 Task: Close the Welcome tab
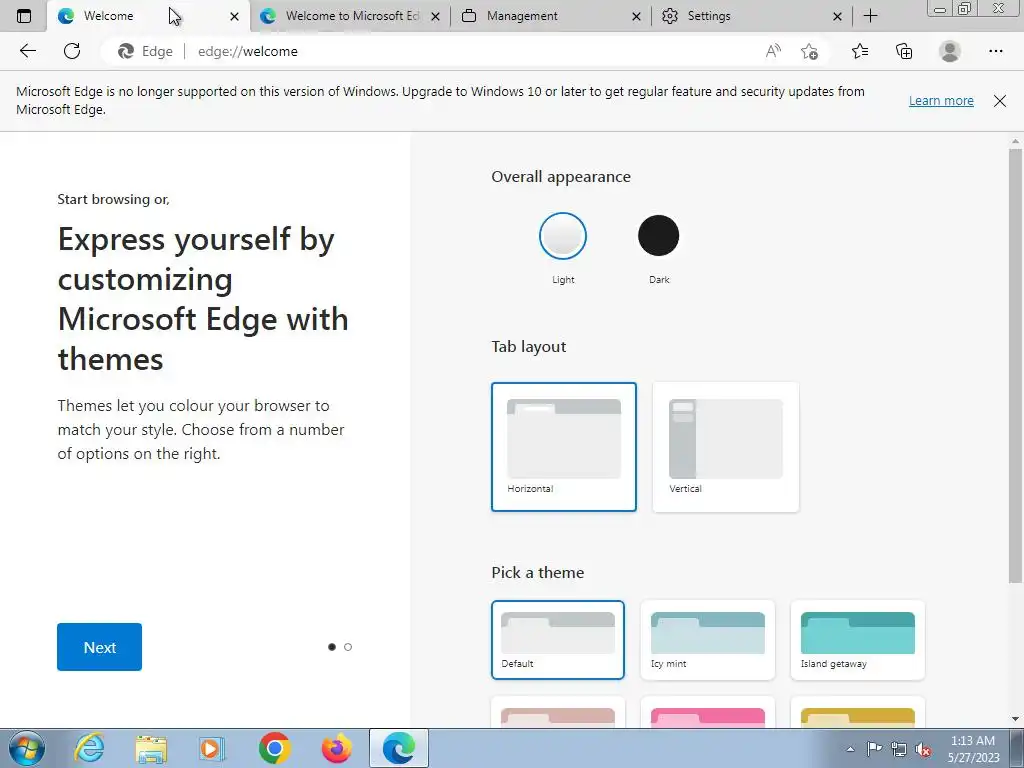[x=234, y=16]
